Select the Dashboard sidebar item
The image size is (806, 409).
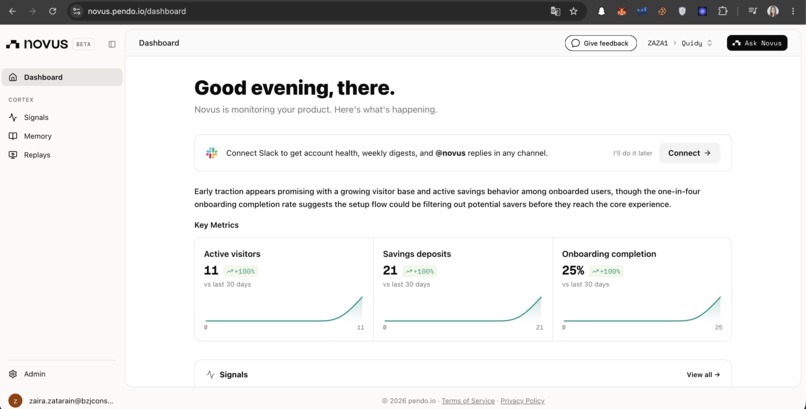click(x=62, y=77)
